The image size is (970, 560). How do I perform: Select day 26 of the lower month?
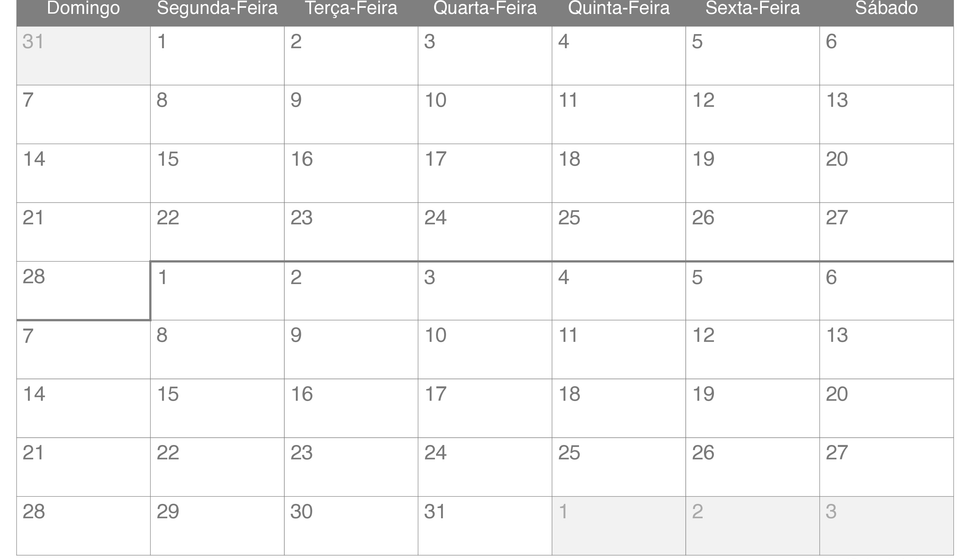(752, 467)
